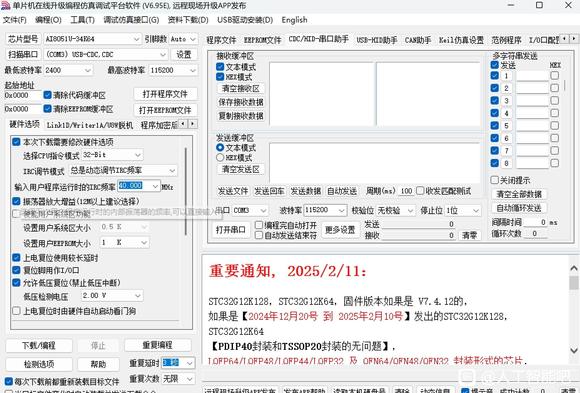Click the 下载/编程 button

(39, 346)
